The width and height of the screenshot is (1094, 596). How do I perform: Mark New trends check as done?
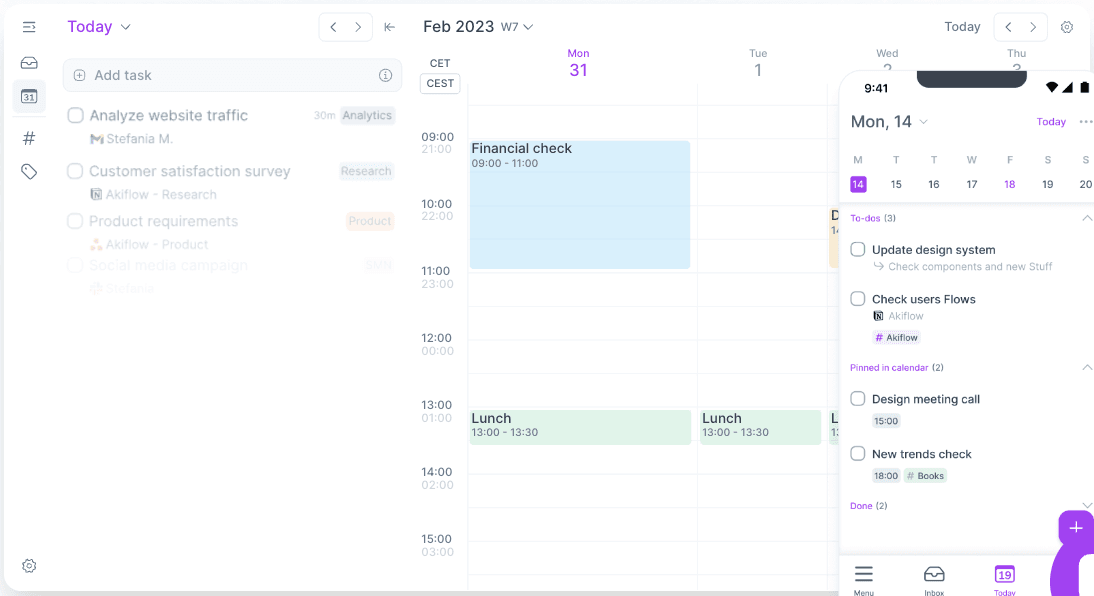pos(857,454)
